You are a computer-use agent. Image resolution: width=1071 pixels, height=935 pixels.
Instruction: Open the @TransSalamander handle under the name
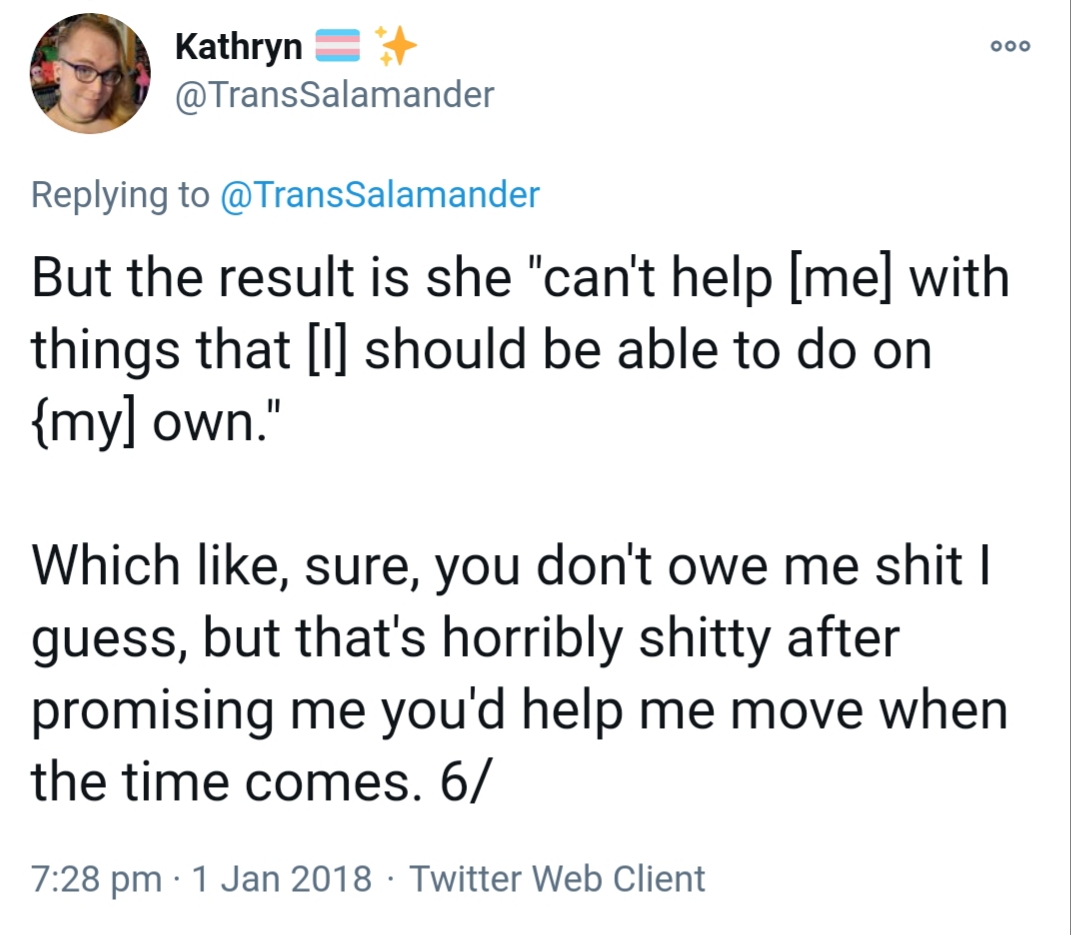pos(335,94)
